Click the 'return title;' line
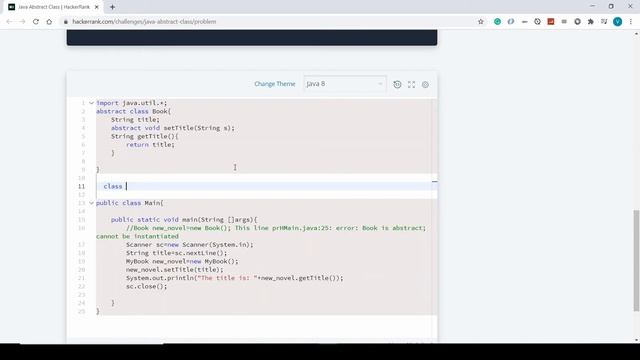 pyautogui.click(x=150, y=144)
